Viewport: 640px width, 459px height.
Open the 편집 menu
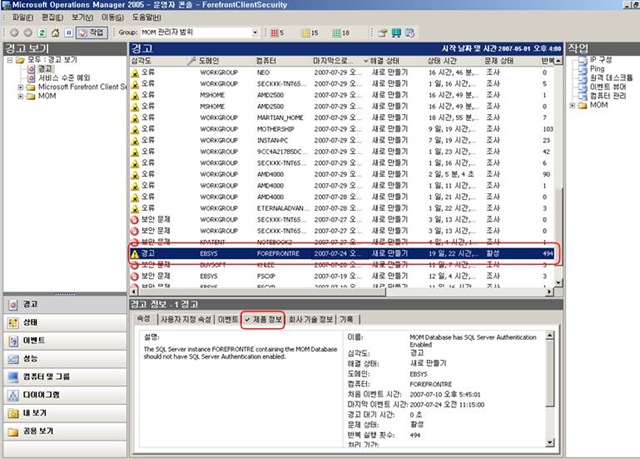click(x=52, y=18)
